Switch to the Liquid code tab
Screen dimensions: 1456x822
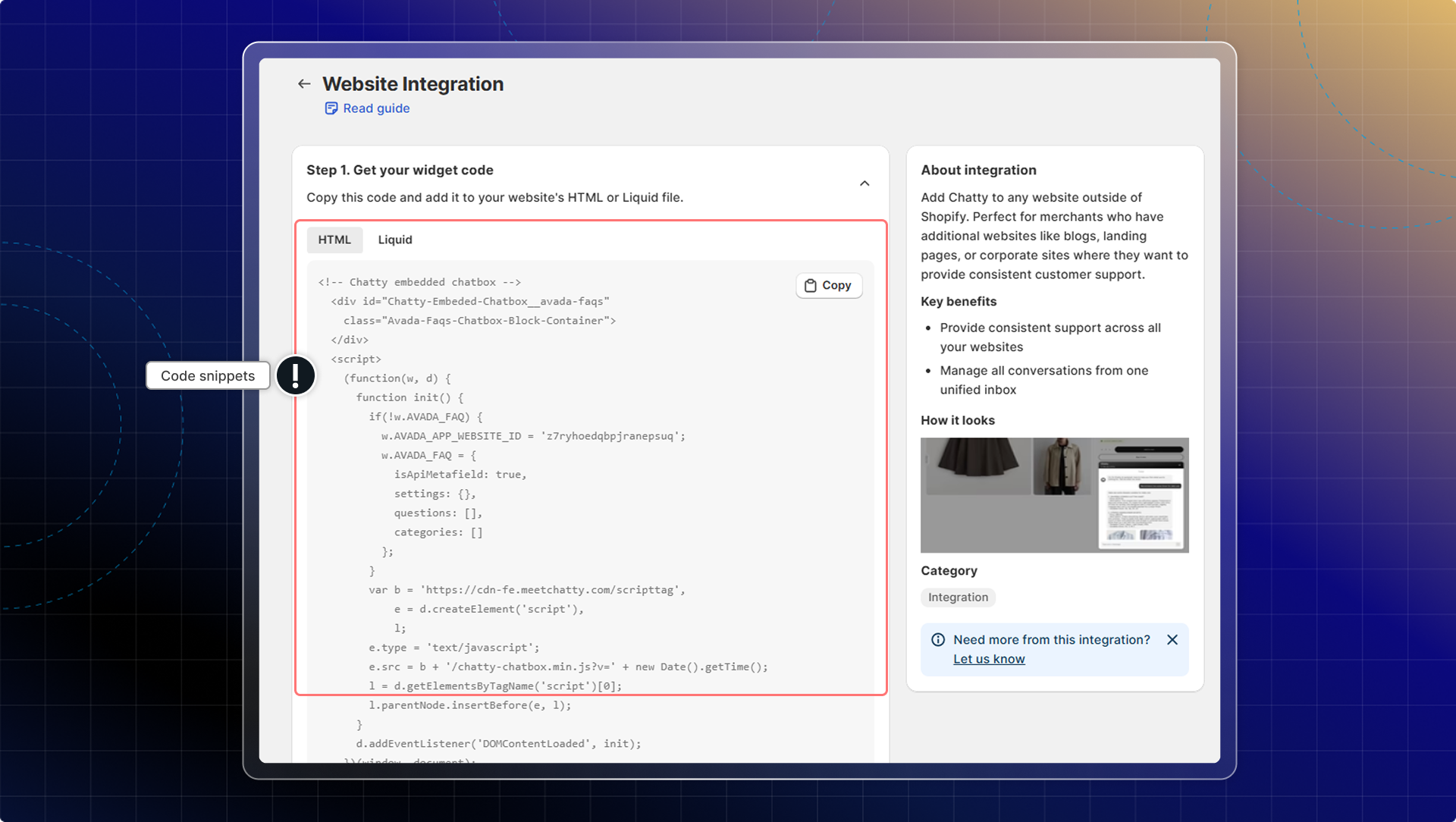395,240
